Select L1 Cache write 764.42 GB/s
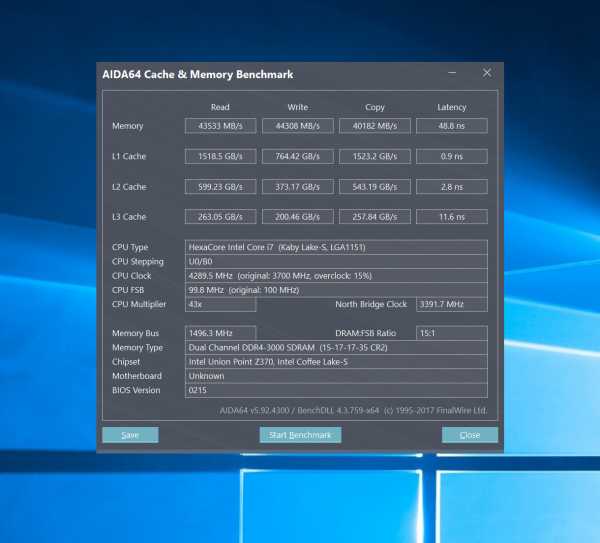 point(298,156)
